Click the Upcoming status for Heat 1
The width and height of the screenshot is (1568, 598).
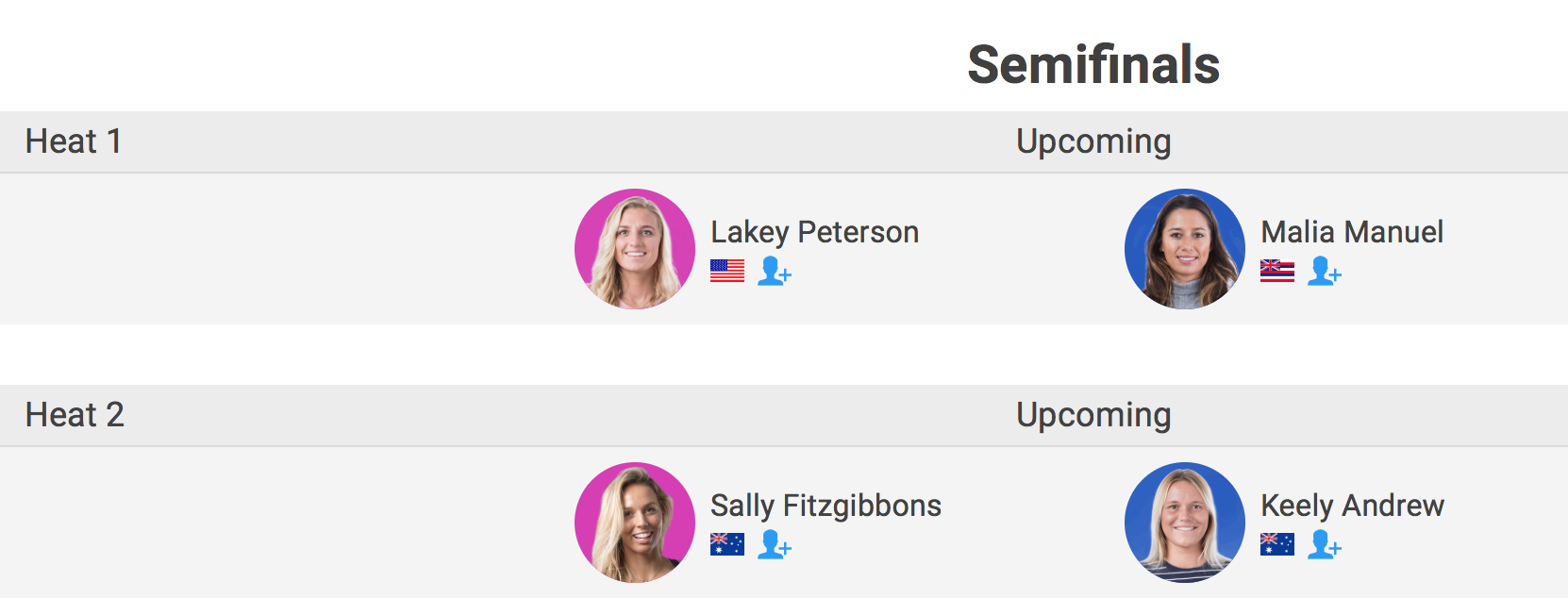pos(1093,141)
